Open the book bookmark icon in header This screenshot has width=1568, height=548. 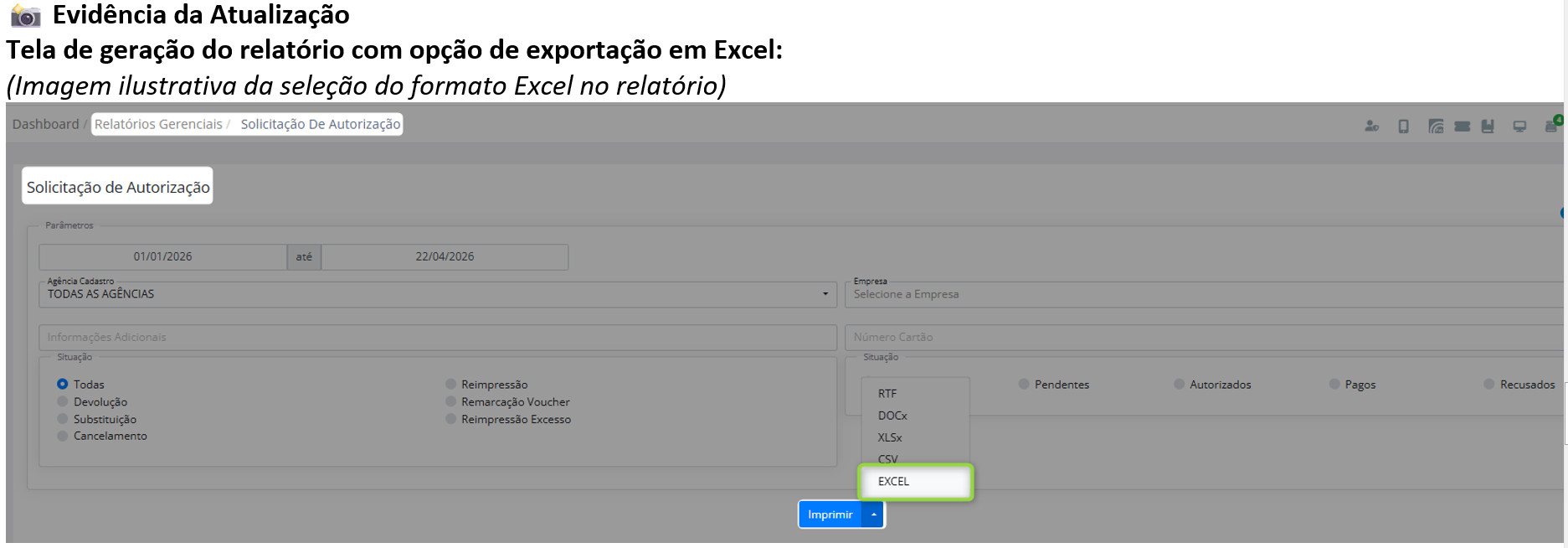pyautogui.click(x=1488, y=127)
